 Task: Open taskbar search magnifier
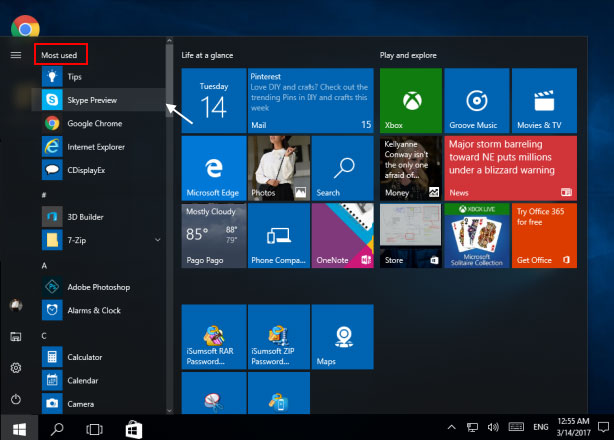tap(57, 428)
